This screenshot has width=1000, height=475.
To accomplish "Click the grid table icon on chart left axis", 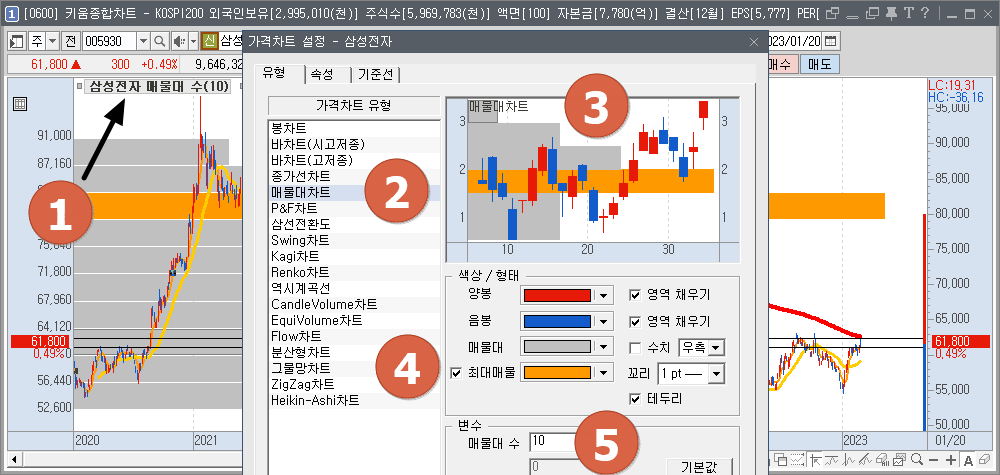I will [19, 104].
